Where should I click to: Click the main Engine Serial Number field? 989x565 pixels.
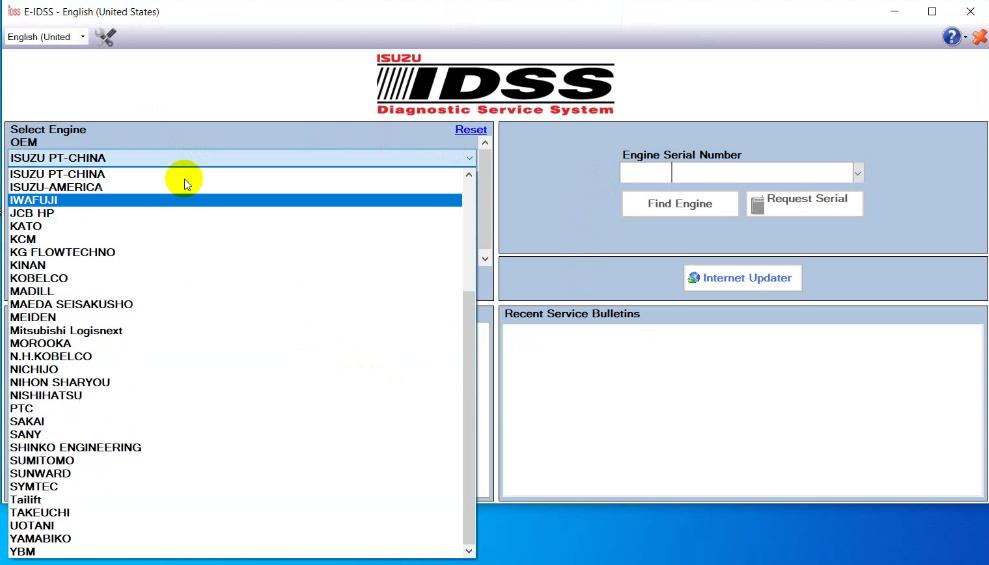[x=762, y=173]
